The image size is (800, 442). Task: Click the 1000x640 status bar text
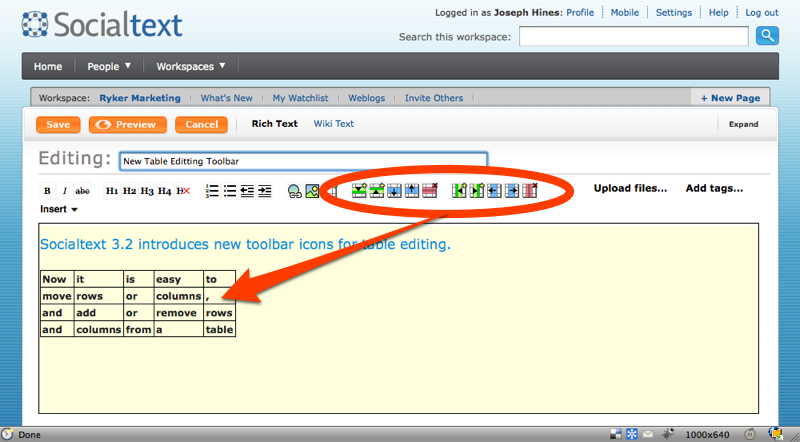coord(707,435)
